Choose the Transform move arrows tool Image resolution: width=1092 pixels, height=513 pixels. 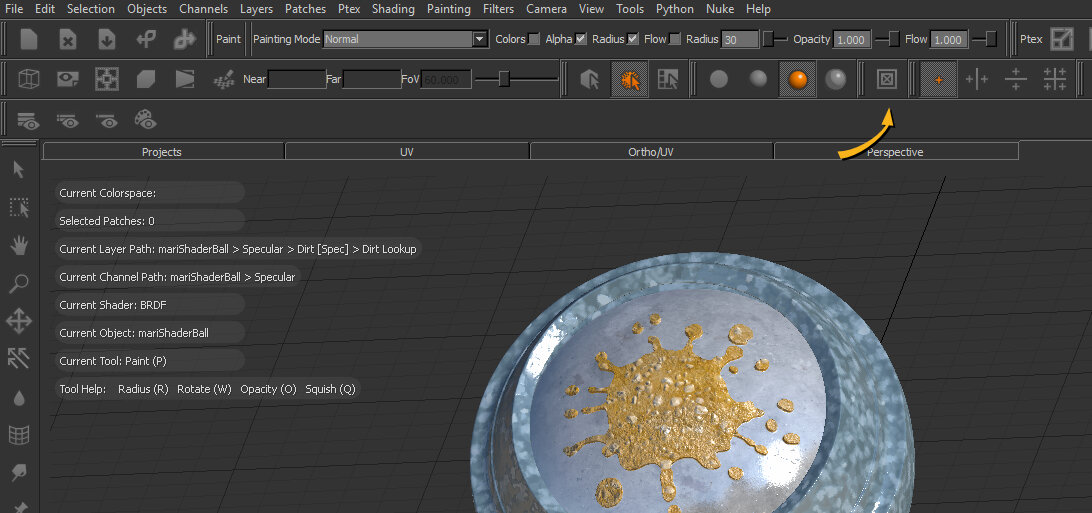click(18, 321)
